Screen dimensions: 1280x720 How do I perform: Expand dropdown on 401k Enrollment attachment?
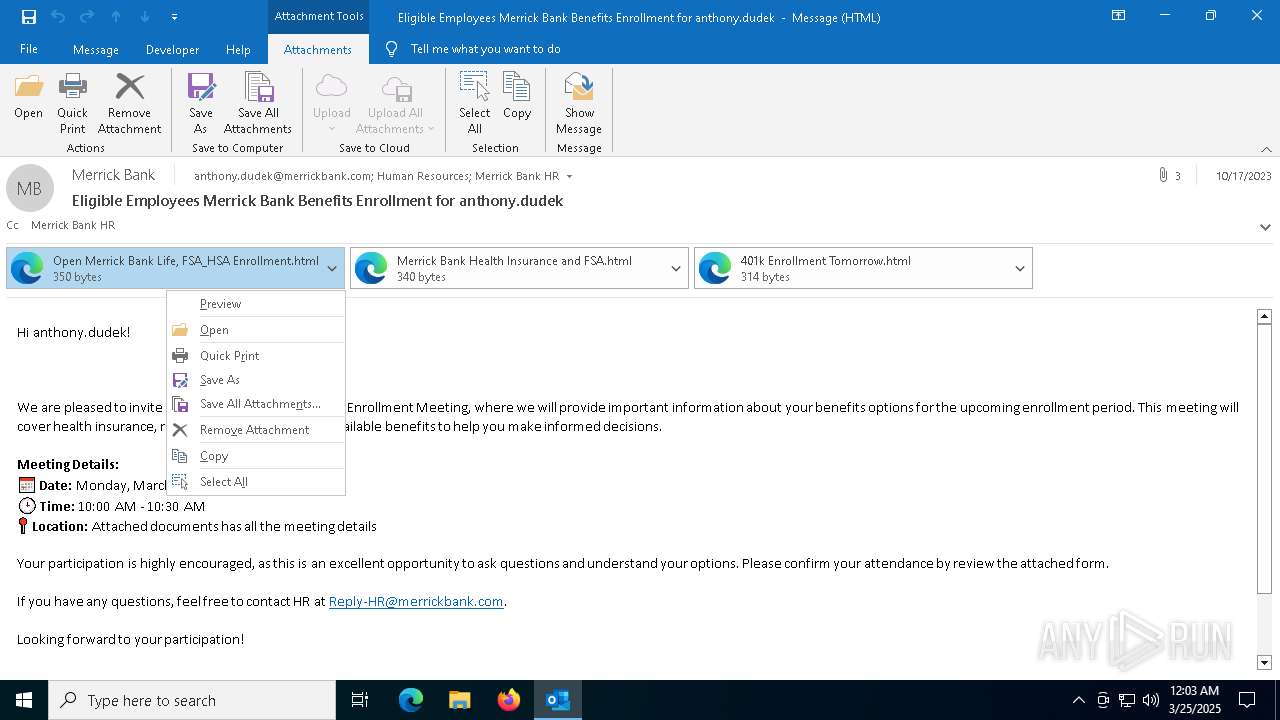click(x=1020, y=268)
